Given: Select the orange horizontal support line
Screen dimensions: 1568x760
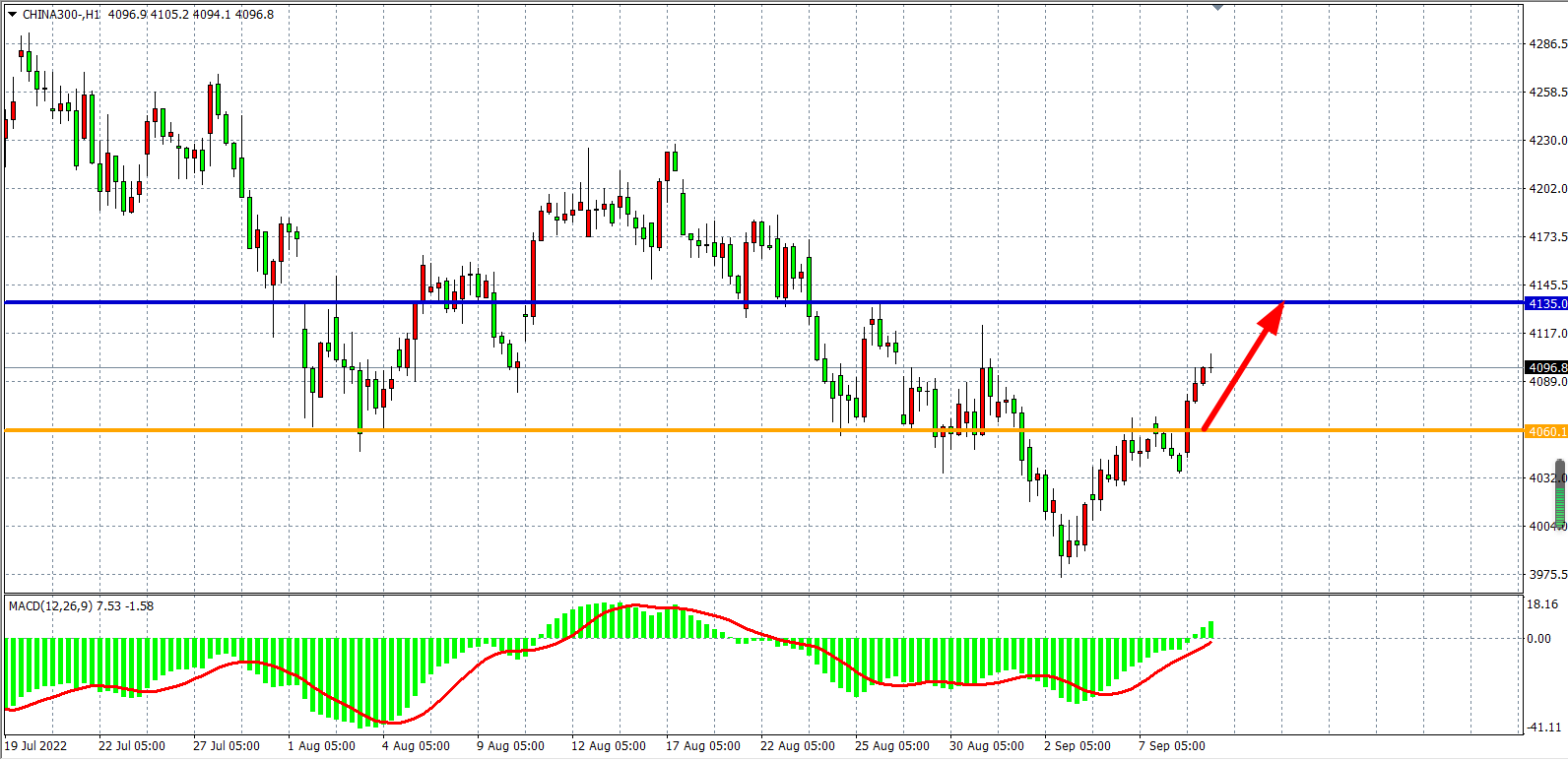Looking at the screenshot, I should point(689,430).
